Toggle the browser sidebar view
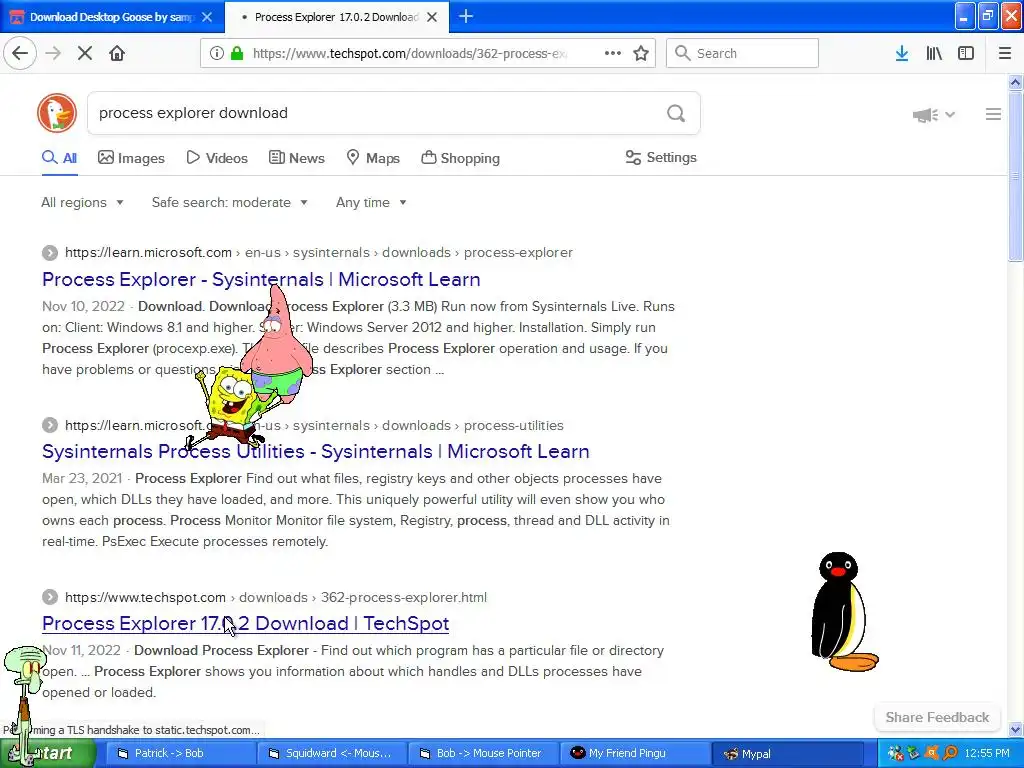The image size is (1024, 768). click(x=966, y=53)
